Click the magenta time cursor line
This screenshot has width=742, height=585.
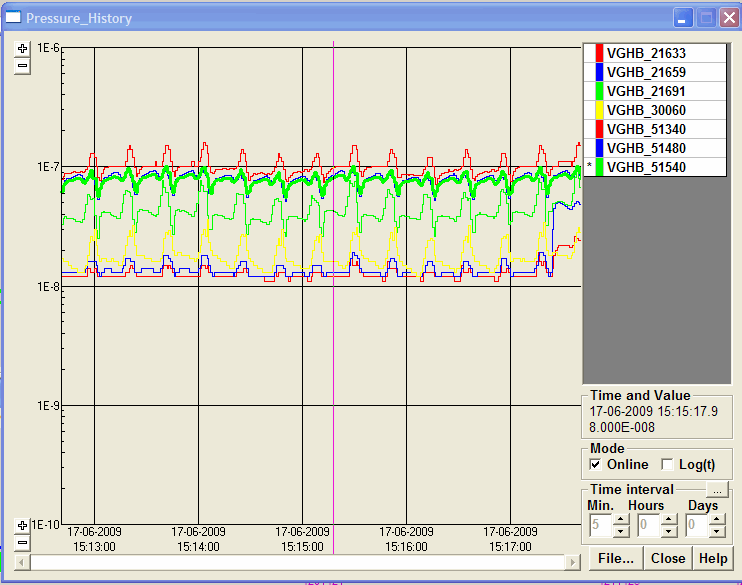pyautogui.click(x=334, y=297)
